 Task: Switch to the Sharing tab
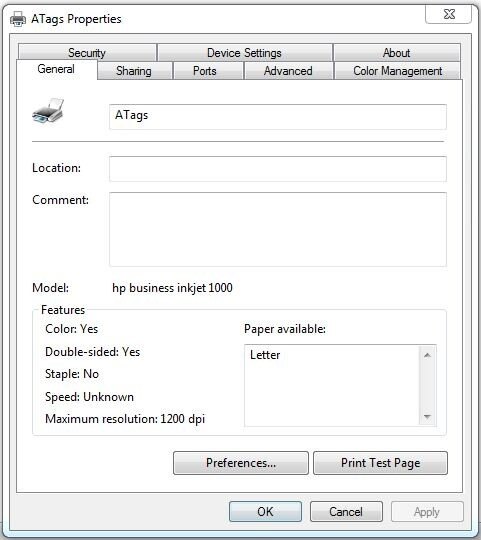point(134,71)
